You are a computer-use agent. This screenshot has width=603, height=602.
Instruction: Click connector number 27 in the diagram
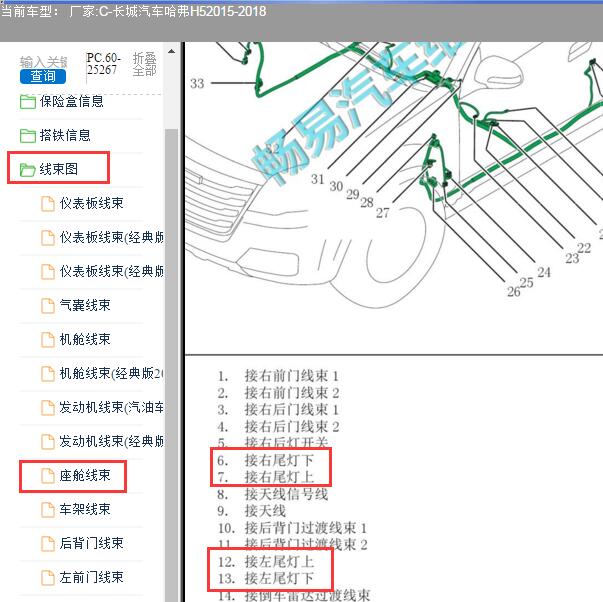click(383, 213)
